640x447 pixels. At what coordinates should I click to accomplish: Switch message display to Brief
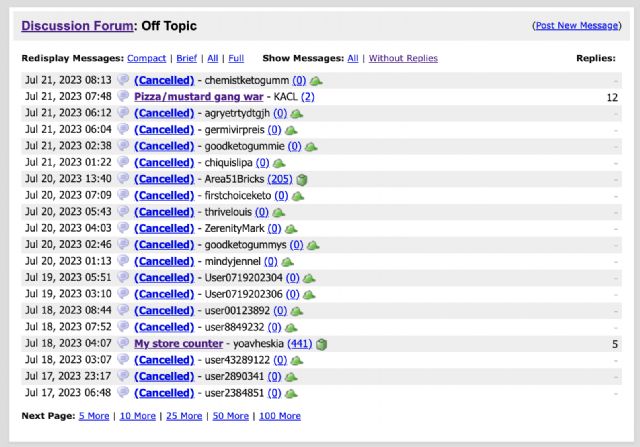187,58
